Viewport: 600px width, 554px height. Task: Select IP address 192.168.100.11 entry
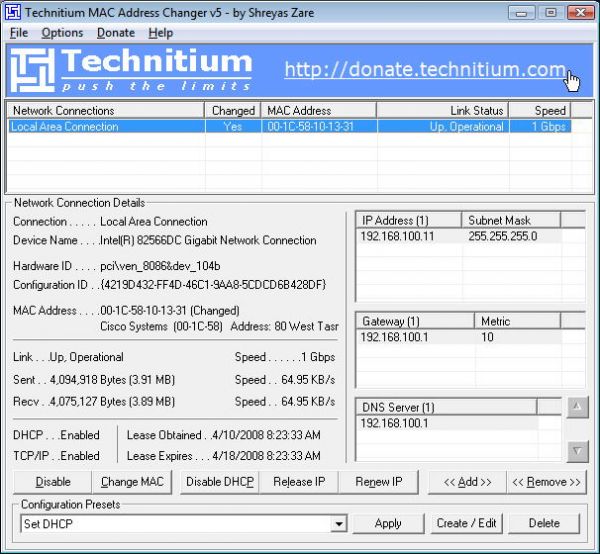pyautogui.click(x=397, y=236)
